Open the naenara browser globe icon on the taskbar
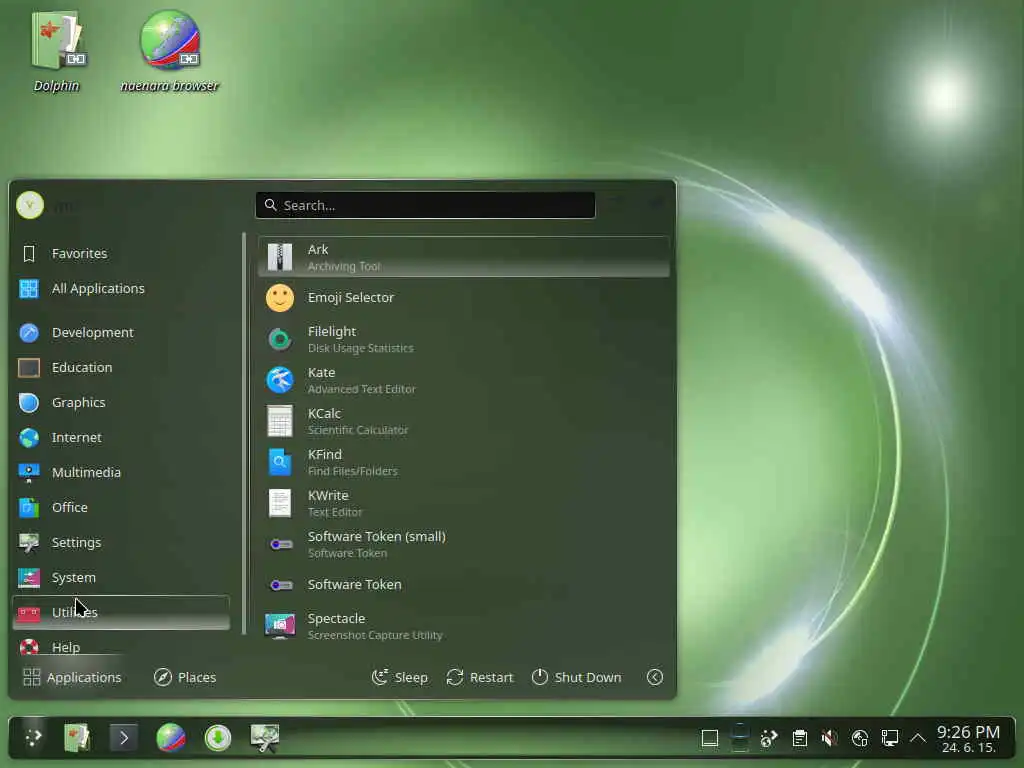This screenshot has width=1024, height=768. coord(171,738)
